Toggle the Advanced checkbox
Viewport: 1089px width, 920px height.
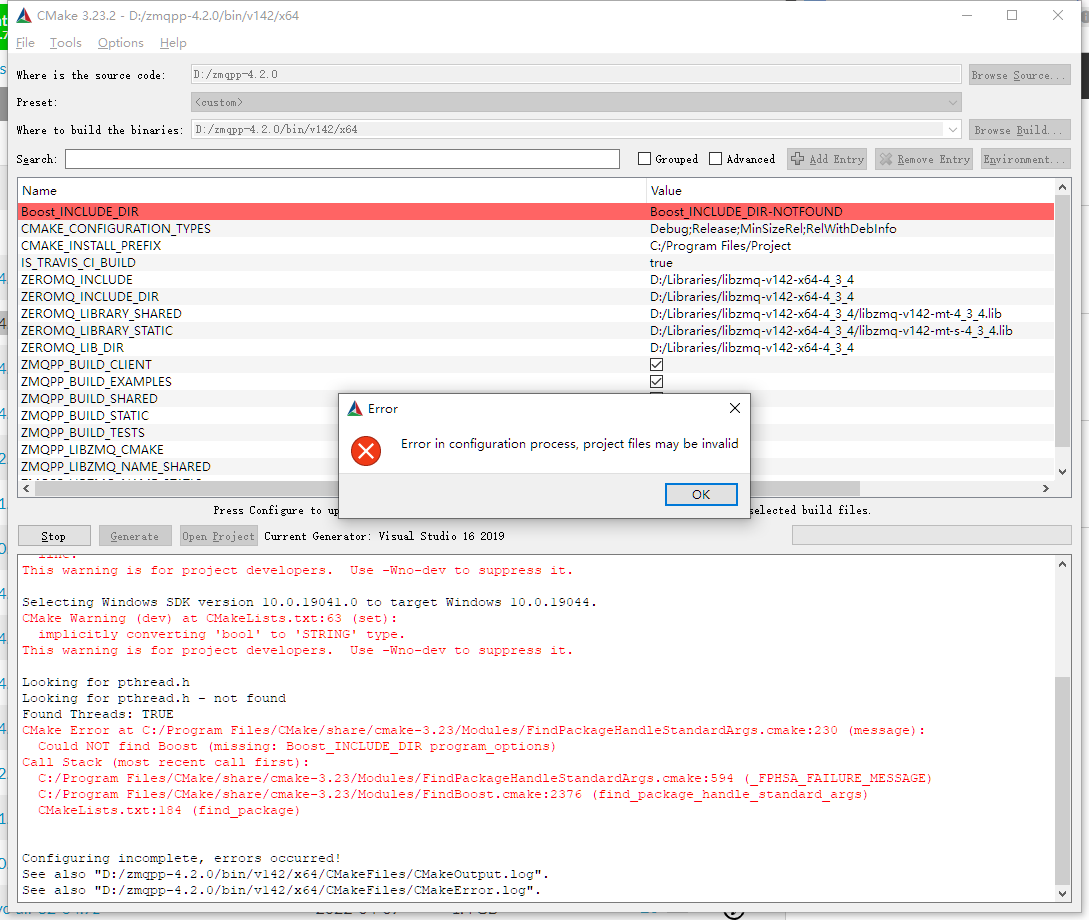click(x=715, y=159)
